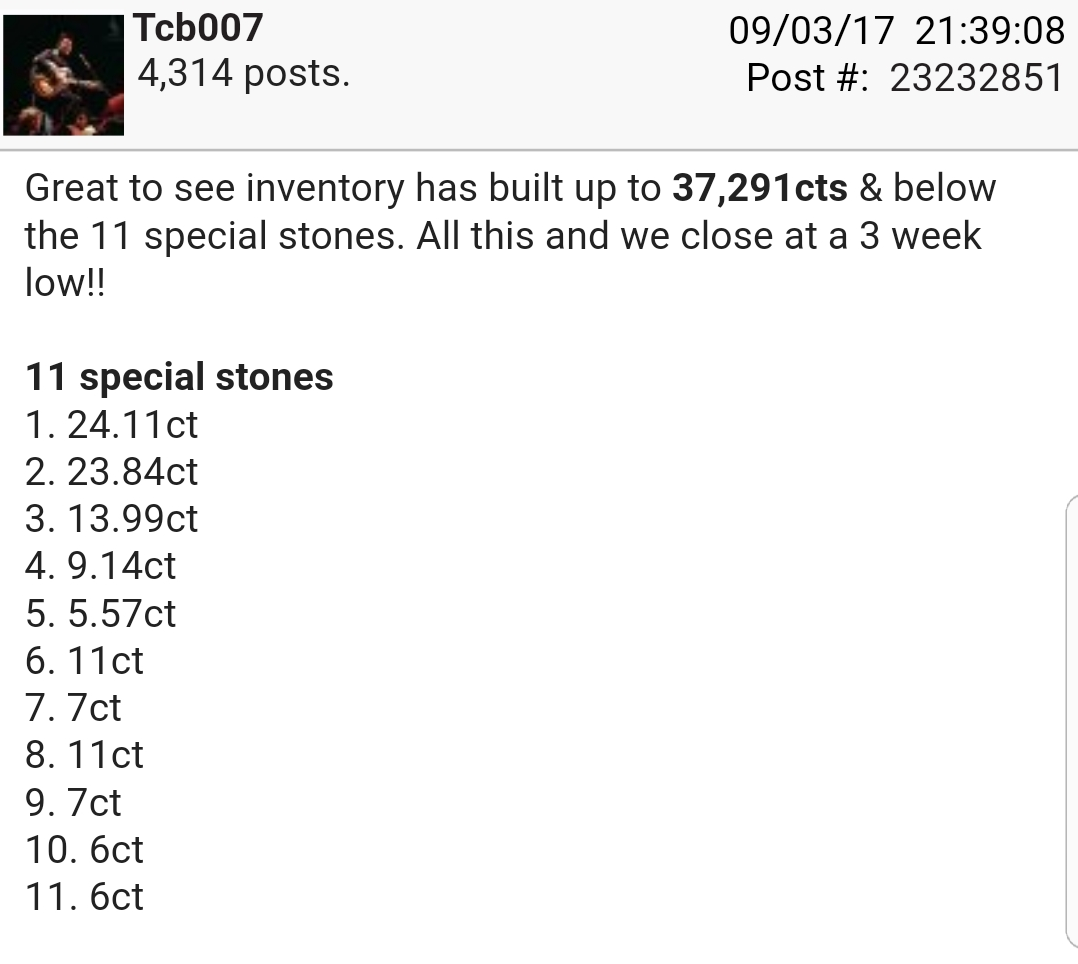Click the 4,314 posts count
The height and width of the screenshot is (964, 1078).
coord(243,73)
